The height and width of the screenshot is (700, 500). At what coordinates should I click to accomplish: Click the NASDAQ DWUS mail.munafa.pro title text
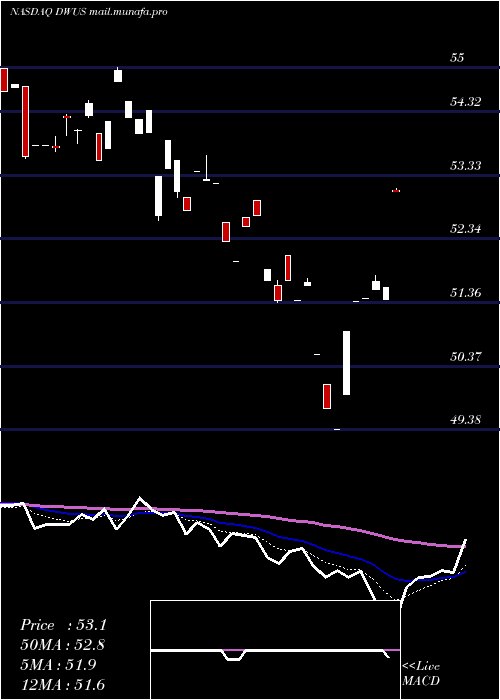click(88, 12)
